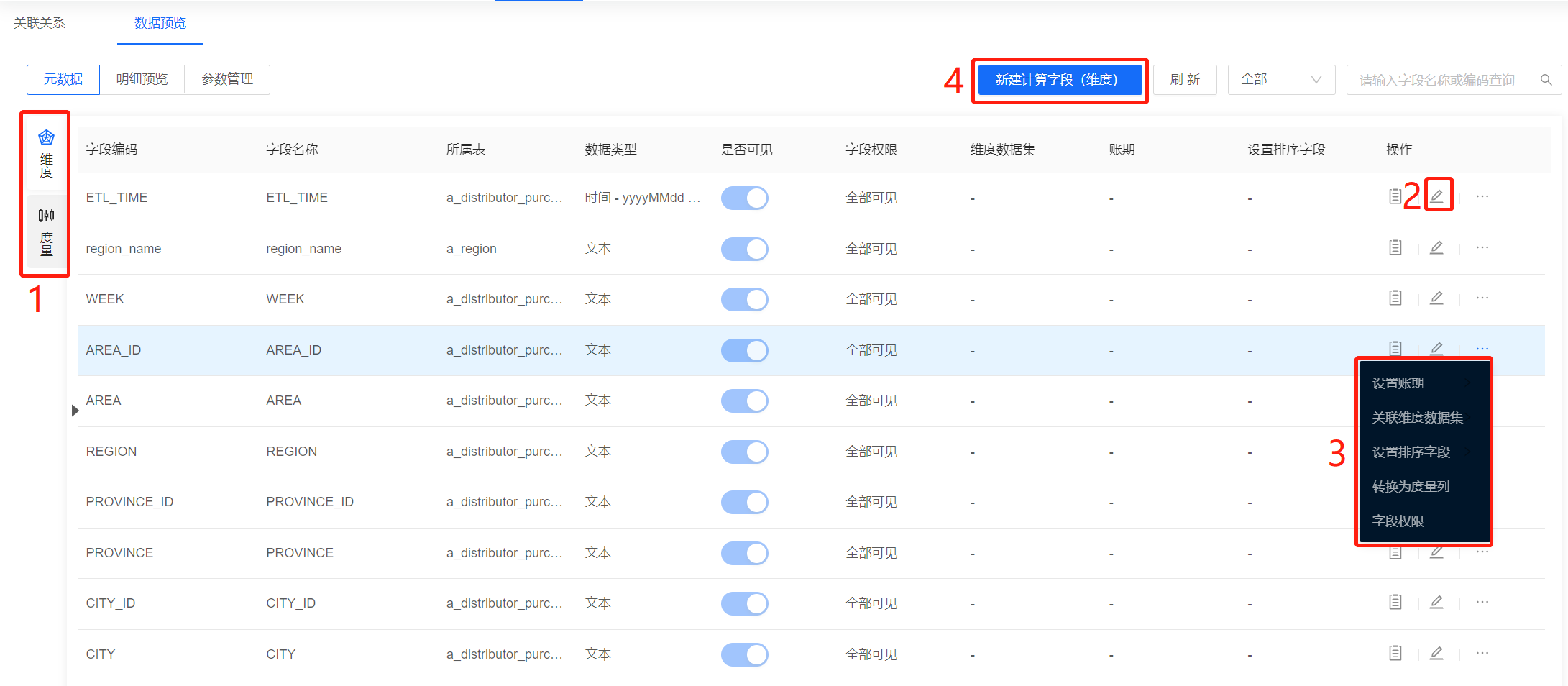Toggle visibility switch for AREA
The height and width of the screenshot is (686, 1568).
click(x=745, y=401)
